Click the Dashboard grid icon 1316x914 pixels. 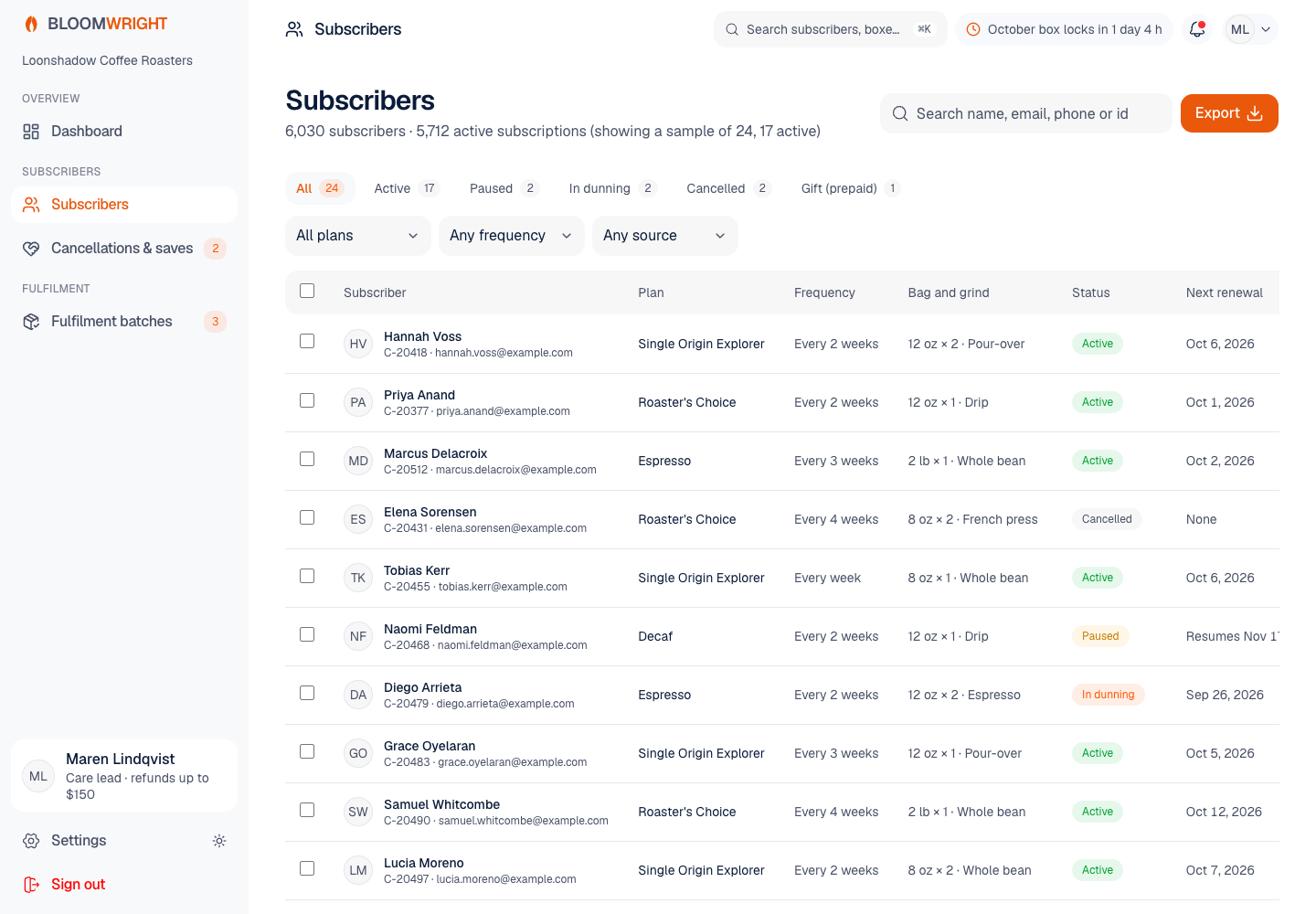(31, 132)
